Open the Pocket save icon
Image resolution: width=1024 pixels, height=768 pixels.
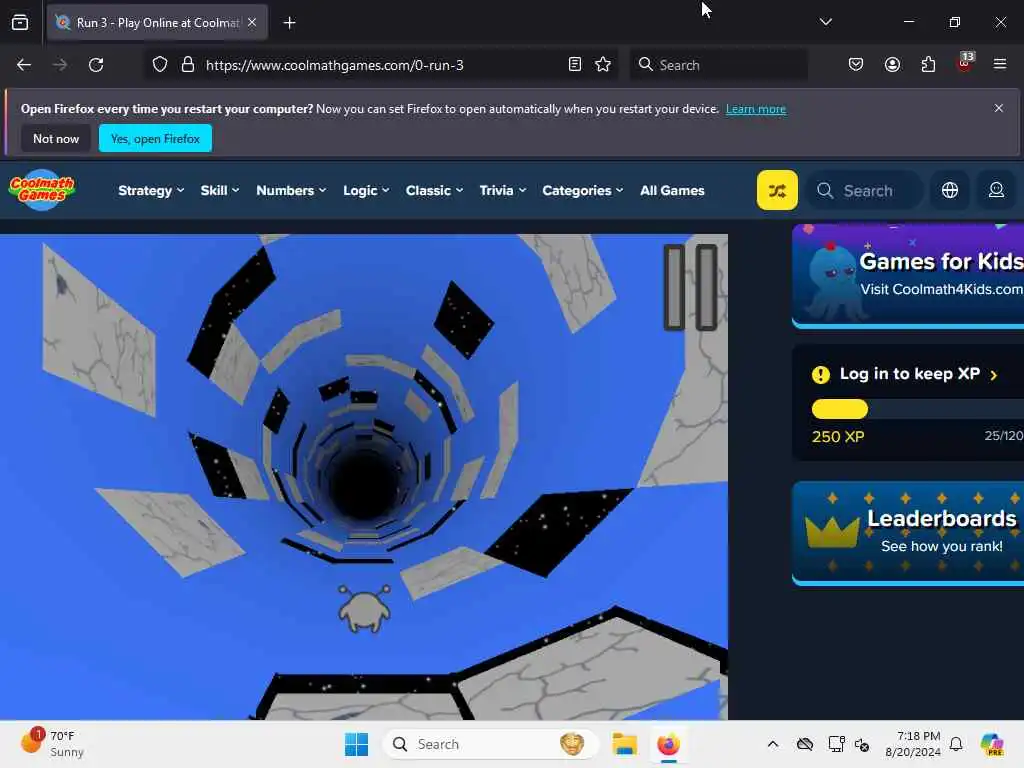coord(856,65)
